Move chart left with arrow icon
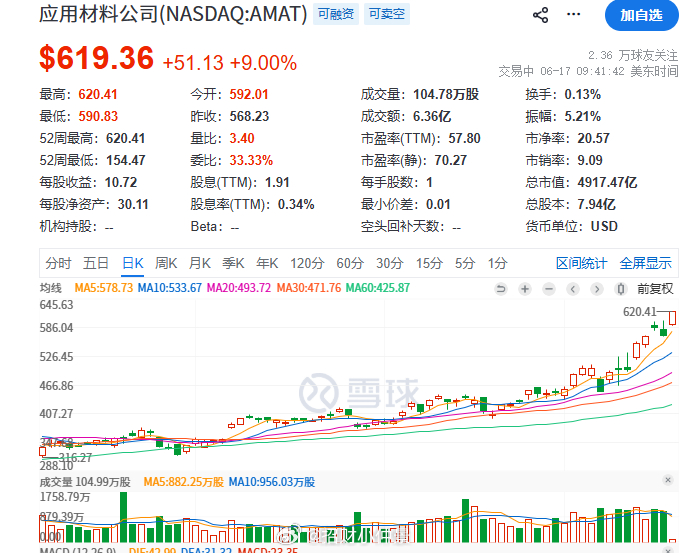This screenshot has width=690, height=553. [x=573, y=289]
